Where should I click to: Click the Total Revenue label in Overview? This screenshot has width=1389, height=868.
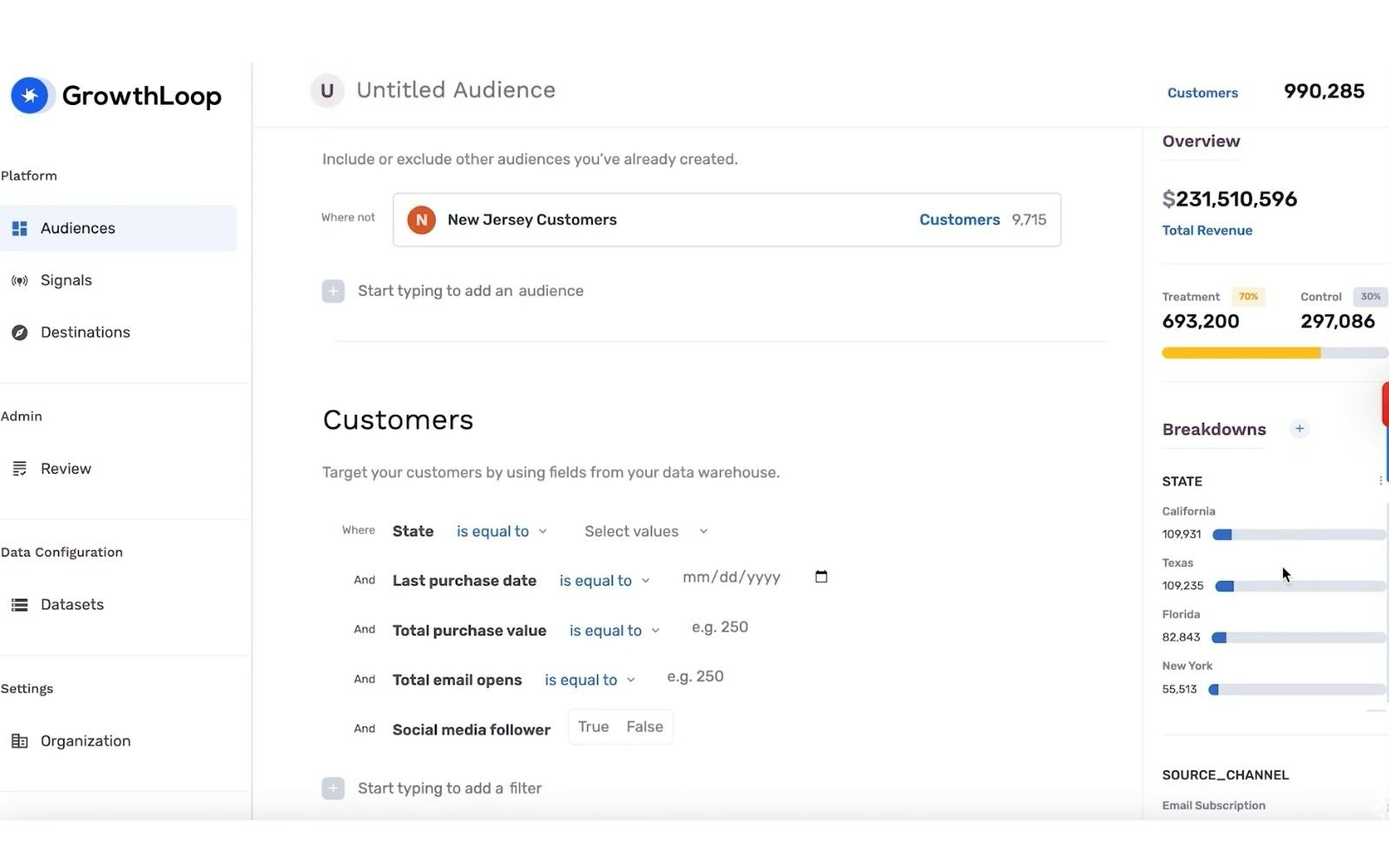pyautogui.click(x=1207, y=230)
